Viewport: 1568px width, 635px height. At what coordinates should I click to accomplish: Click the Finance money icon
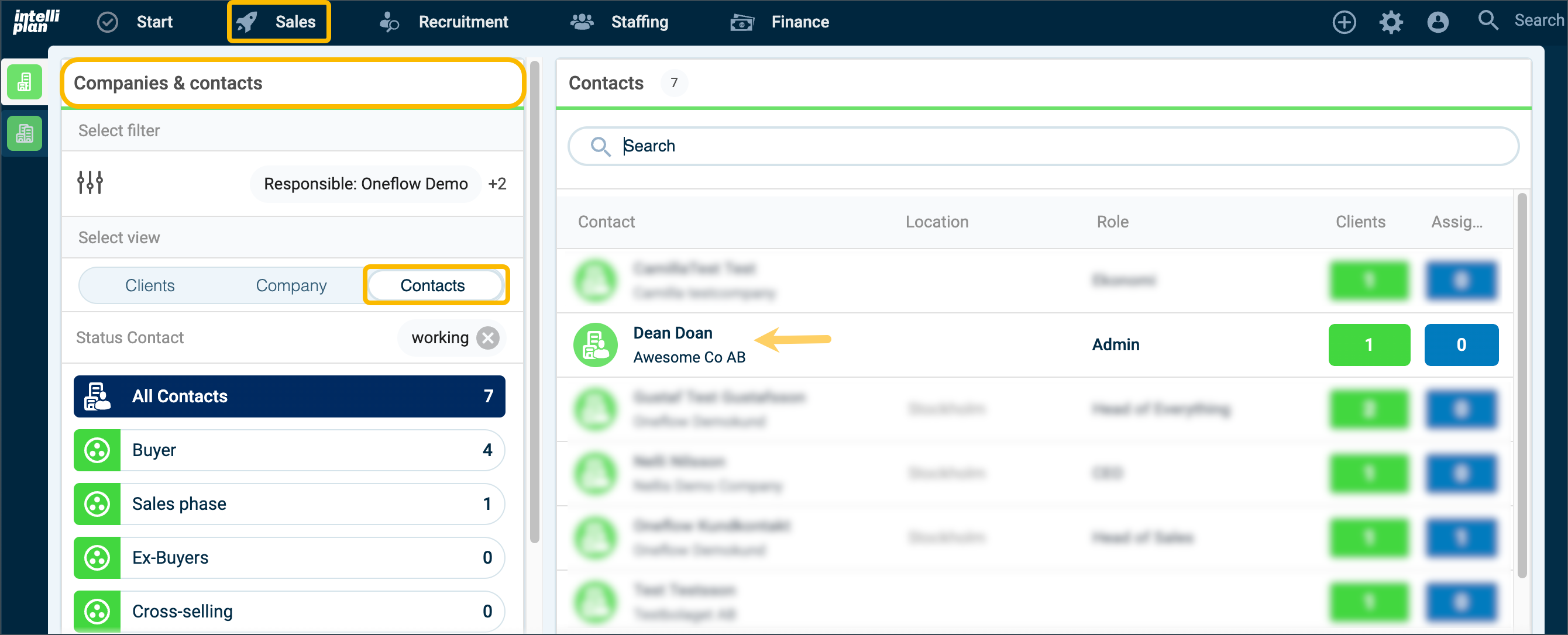point(742,22)
